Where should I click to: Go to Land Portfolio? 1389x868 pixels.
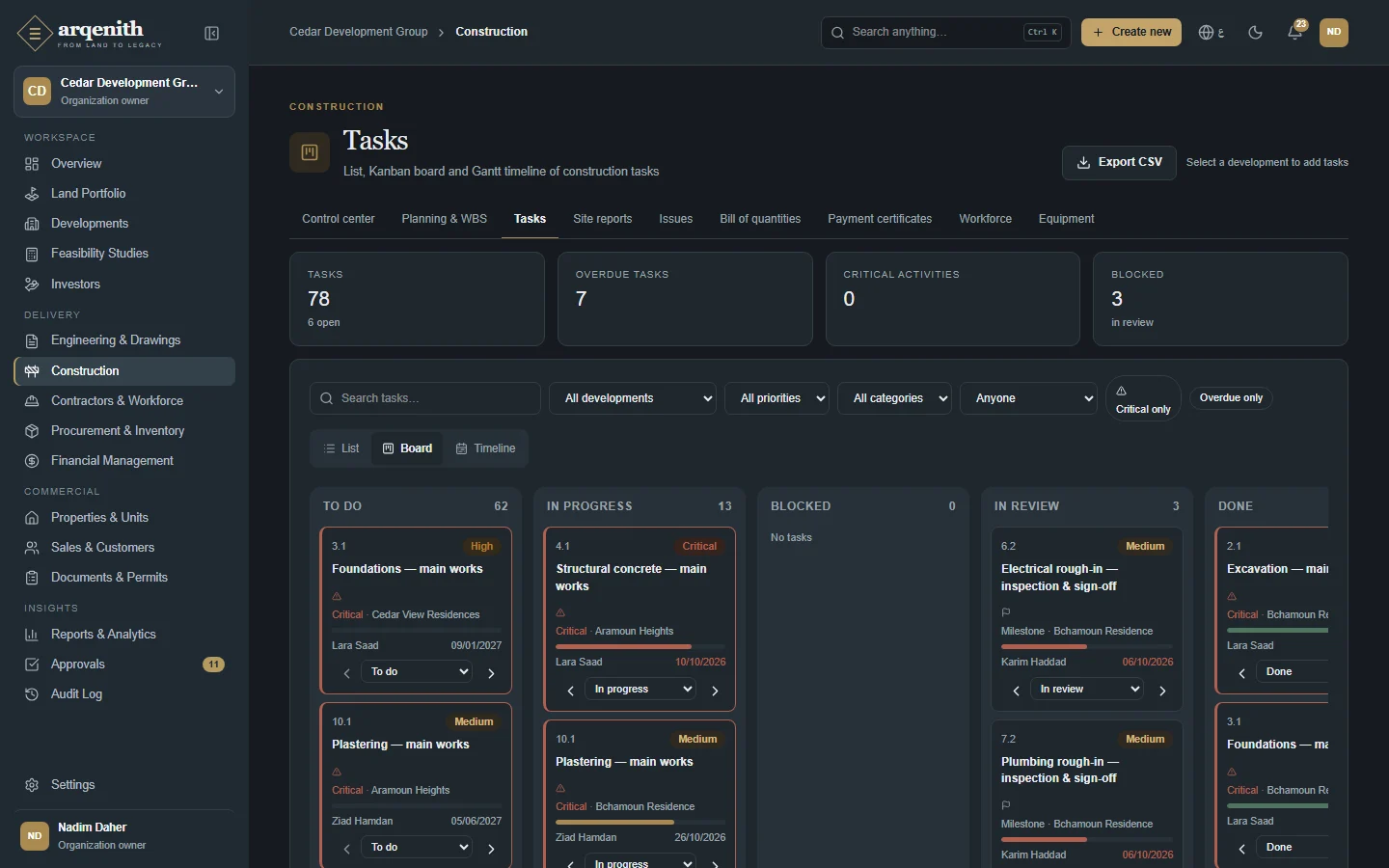pos(124,194)
